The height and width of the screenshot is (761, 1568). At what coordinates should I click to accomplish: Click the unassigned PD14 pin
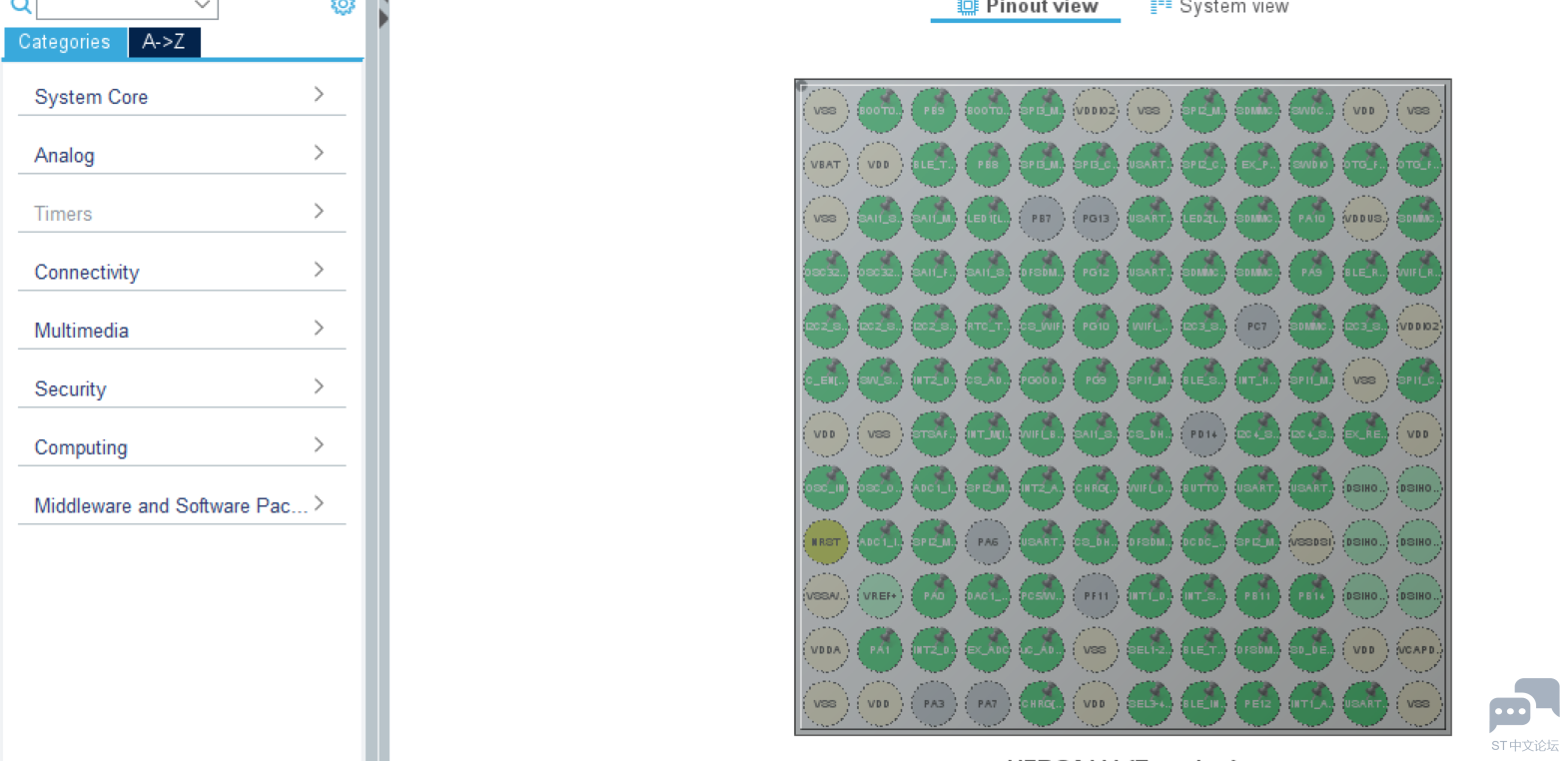click(1203, 434)
